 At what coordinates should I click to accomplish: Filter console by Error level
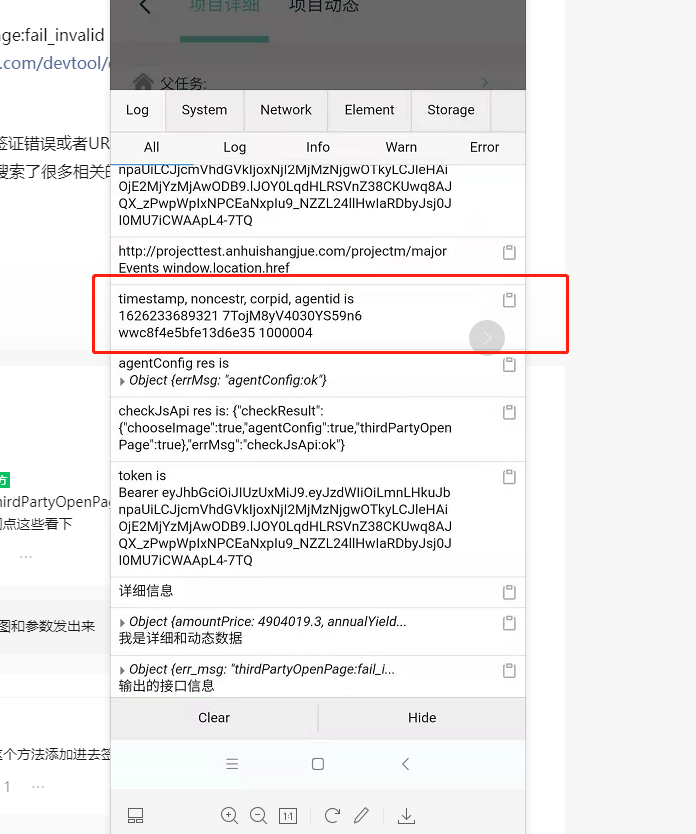coord(484,147)
